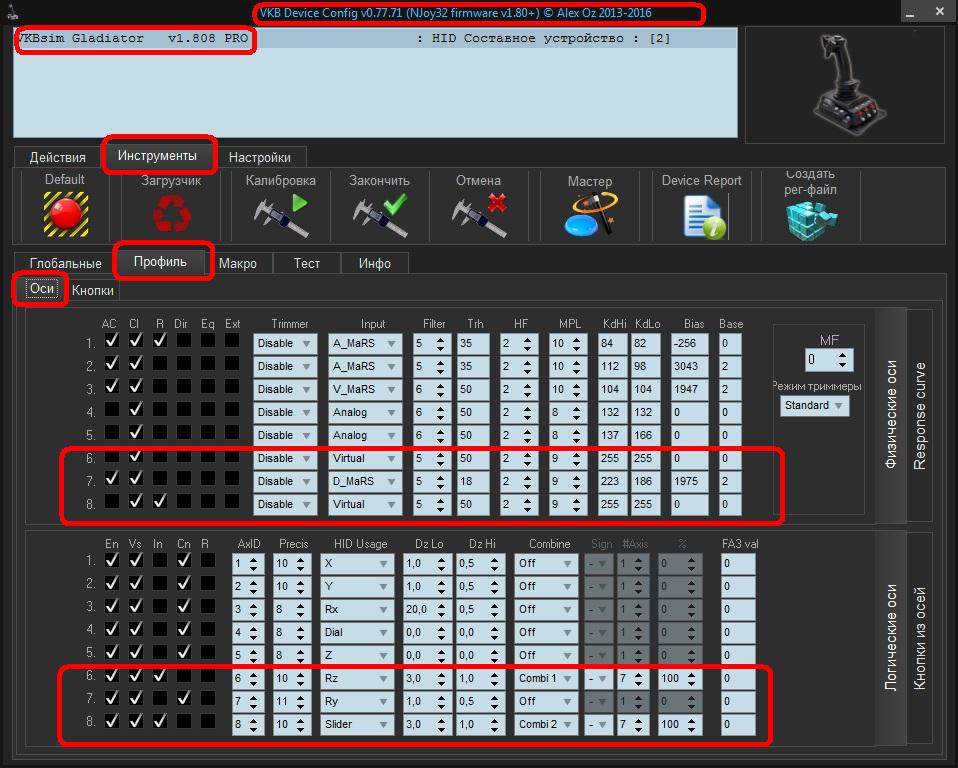Switch to the Действия tab
This screenshot has height=768, width=958.
(57, 157)
